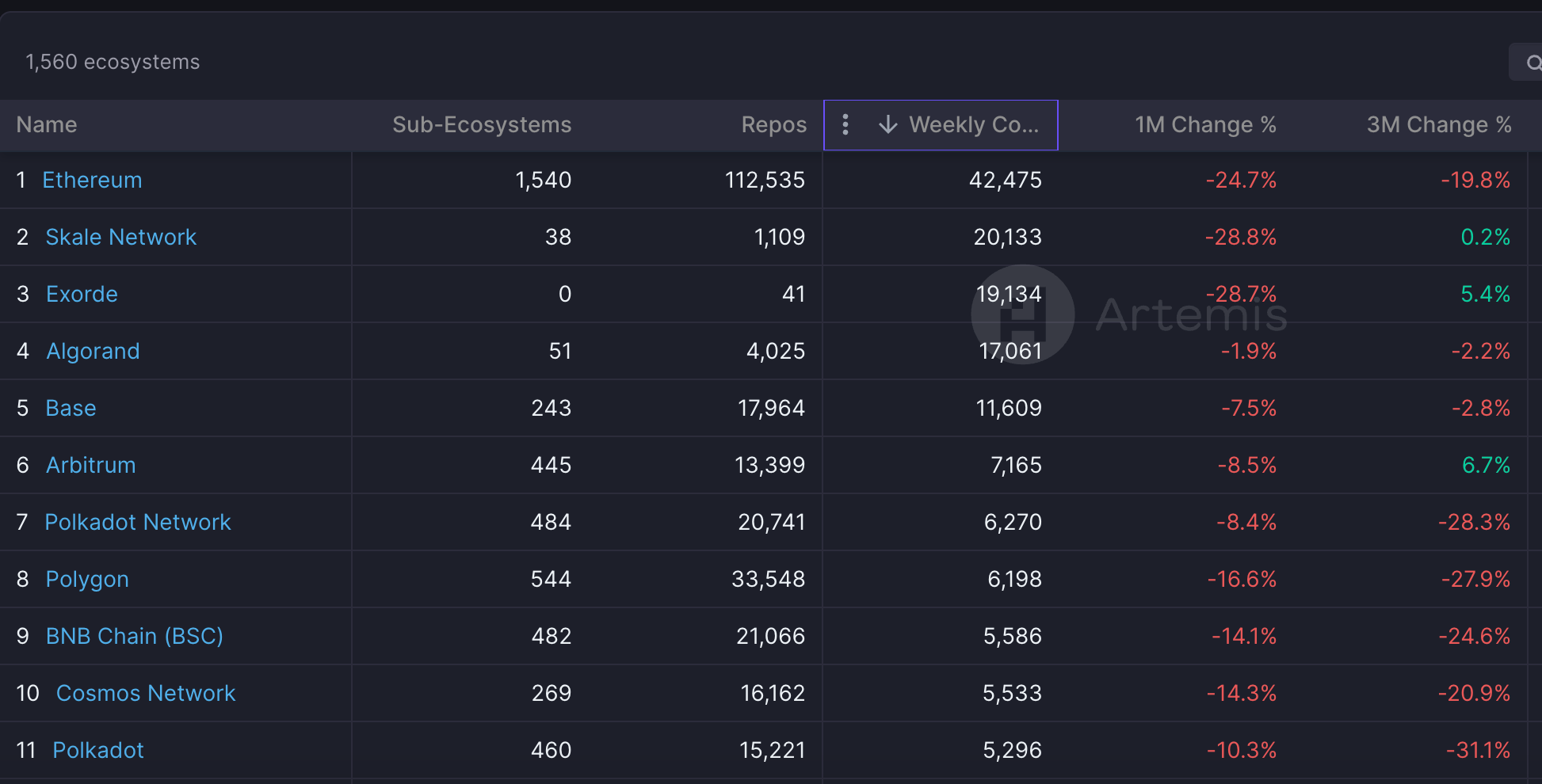Open the Skale Network ecosystem link
The width and height of the screenshot is (1542, 784).
point(120,237)
